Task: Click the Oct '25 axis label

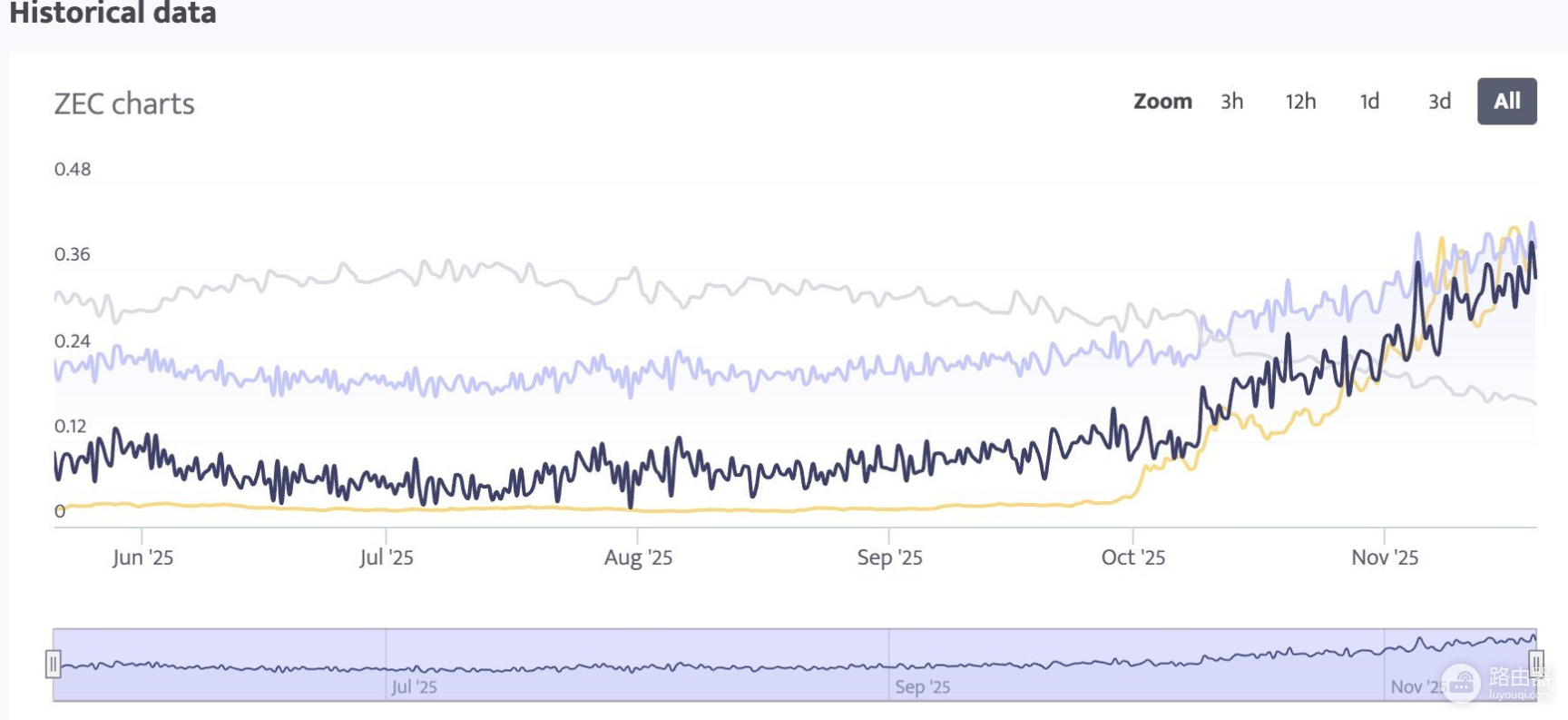Action: tap(1133, 557)
